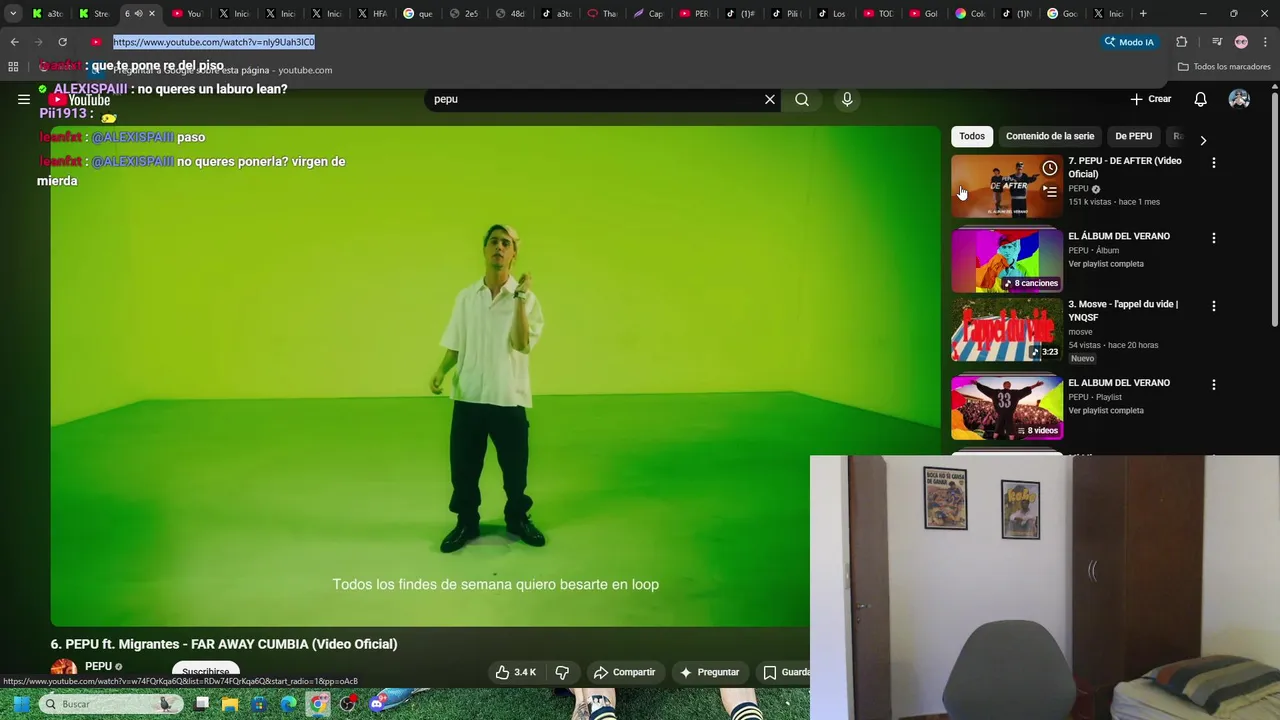
Task: Click the YouTube logo to go home
Action: coord(81,99)
